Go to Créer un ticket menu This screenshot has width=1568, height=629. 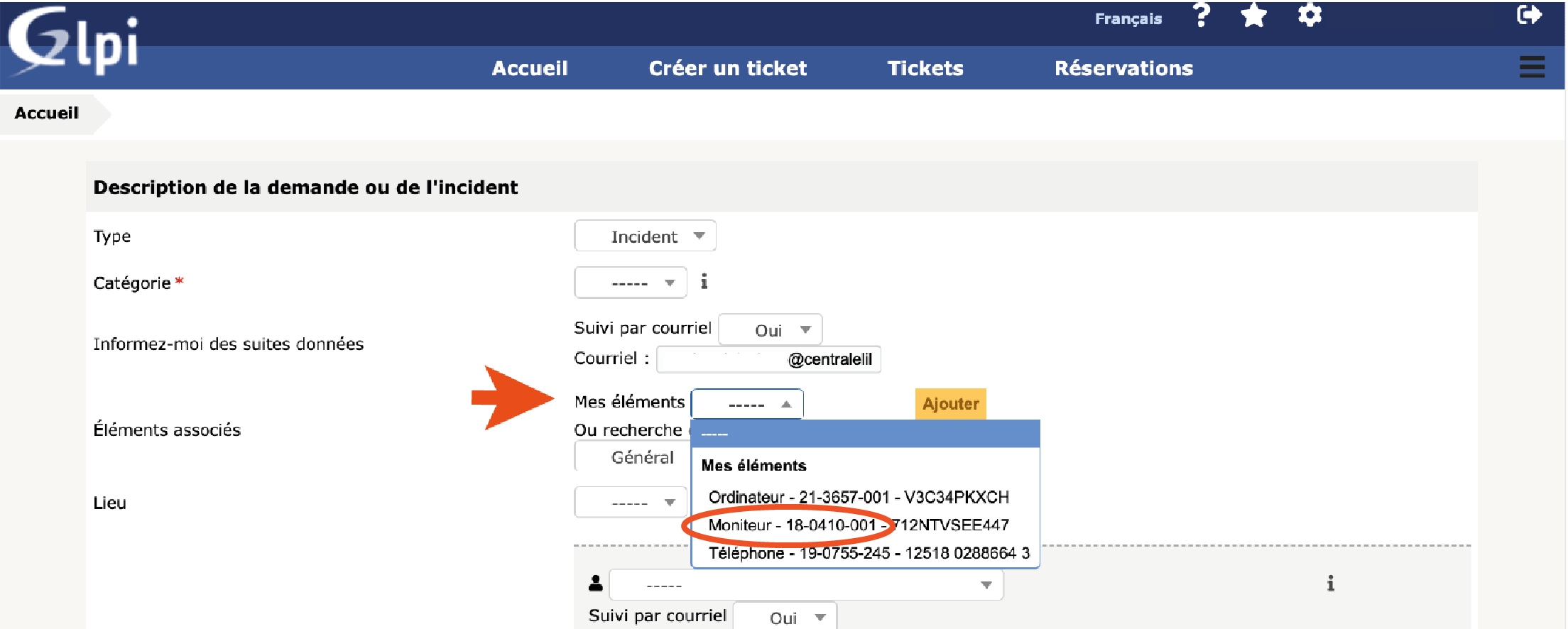click(727, 68)
